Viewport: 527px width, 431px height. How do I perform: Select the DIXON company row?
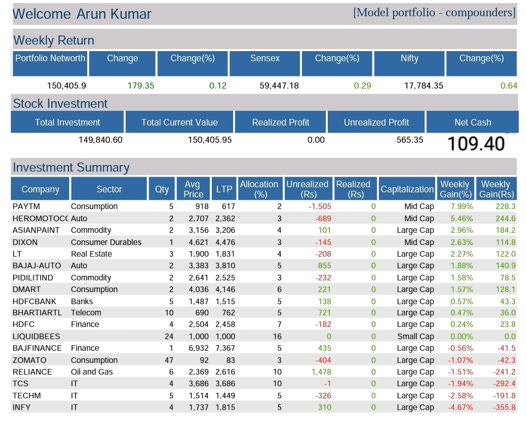(x=264, y=242)
